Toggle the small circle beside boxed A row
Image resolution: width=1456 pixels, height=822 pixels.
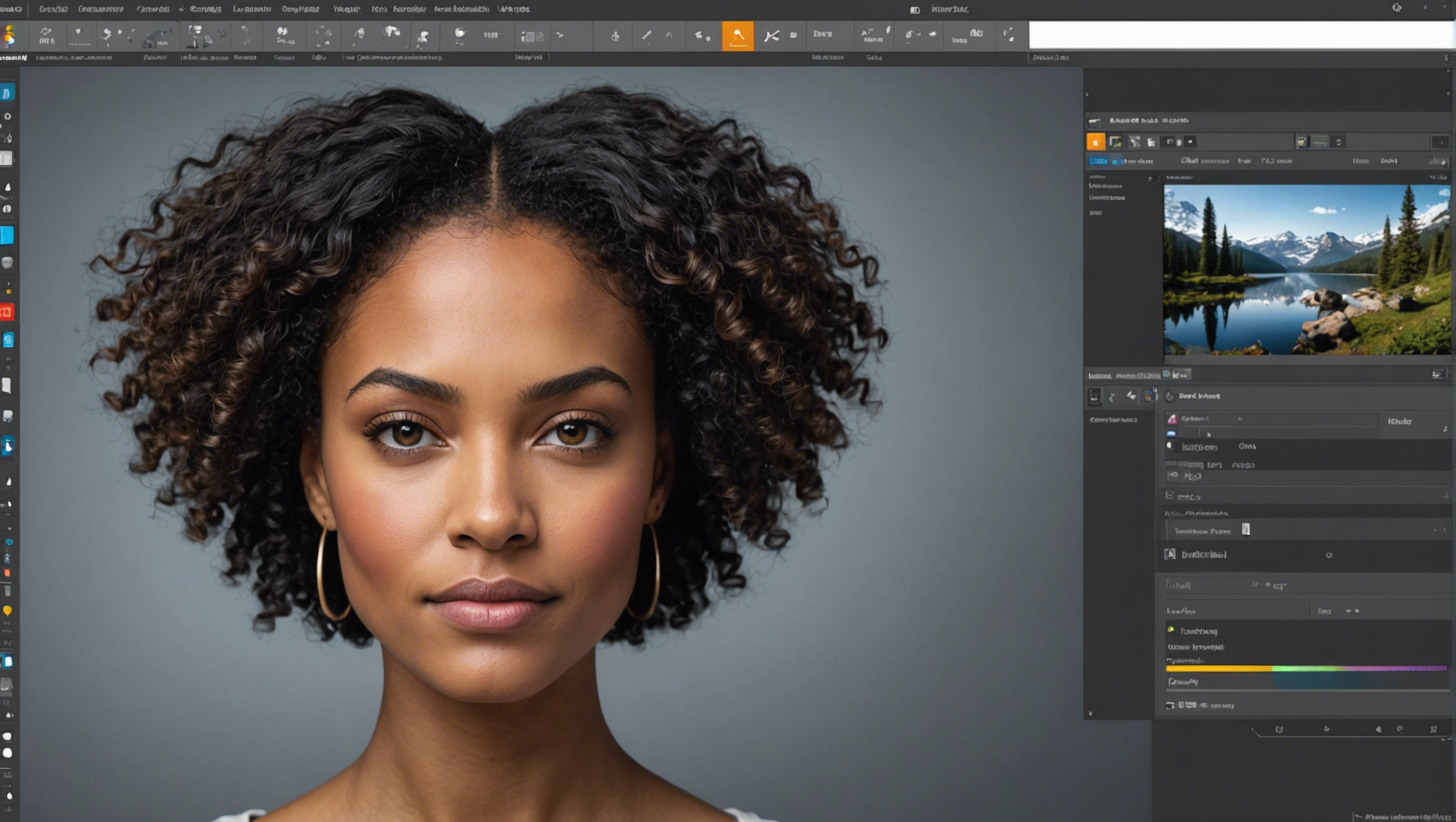(x=1329, y=555)
